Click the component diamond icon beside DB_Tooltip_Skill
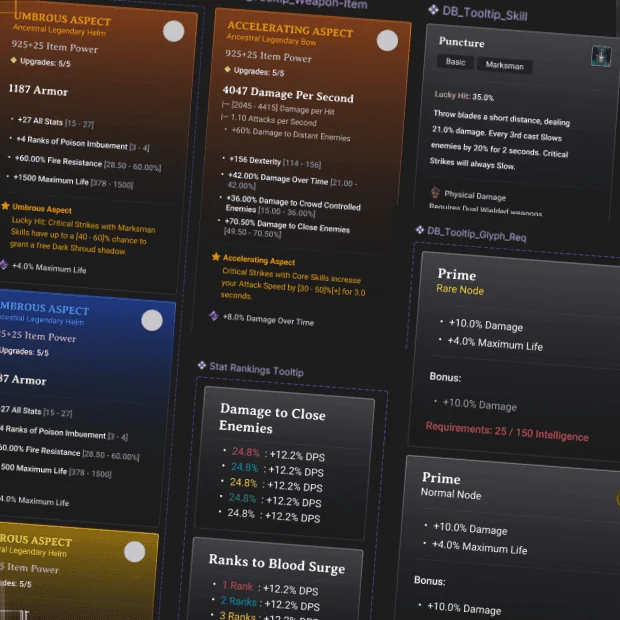Image resolution: width=620 pixels, height=620 pixels. click(x=433, y=10)
